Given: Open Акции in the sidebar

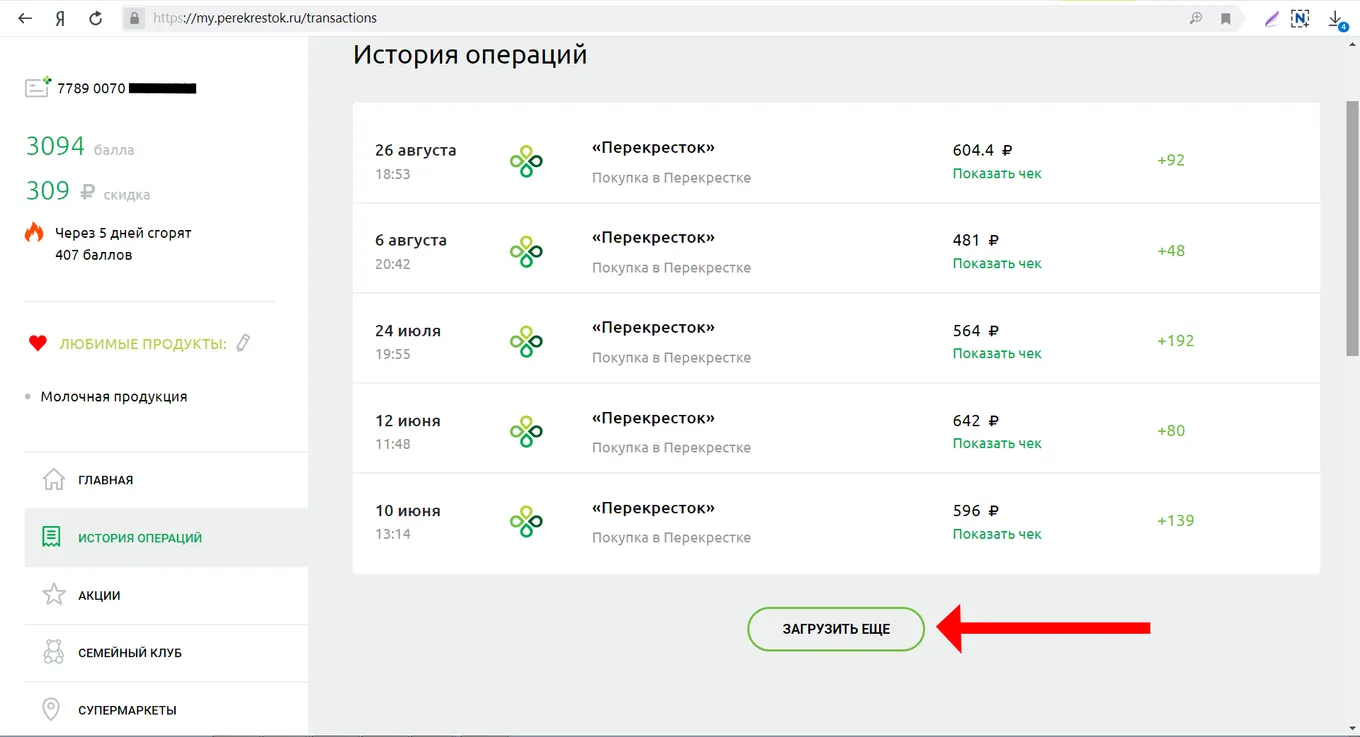Looking at the screenshot, I should point(166,595).
